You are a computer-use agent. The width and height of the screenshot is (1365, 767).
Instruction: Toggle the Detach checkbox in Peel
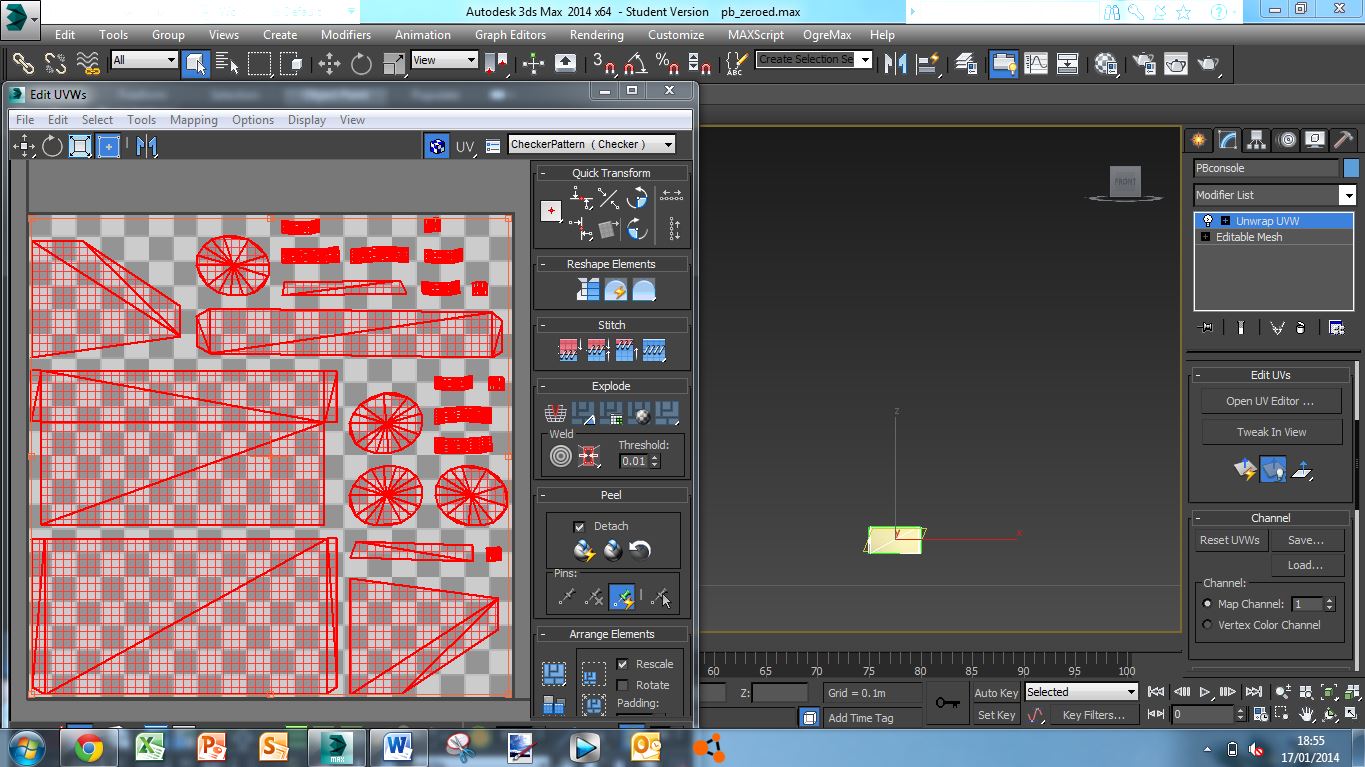tap(579, 526)
